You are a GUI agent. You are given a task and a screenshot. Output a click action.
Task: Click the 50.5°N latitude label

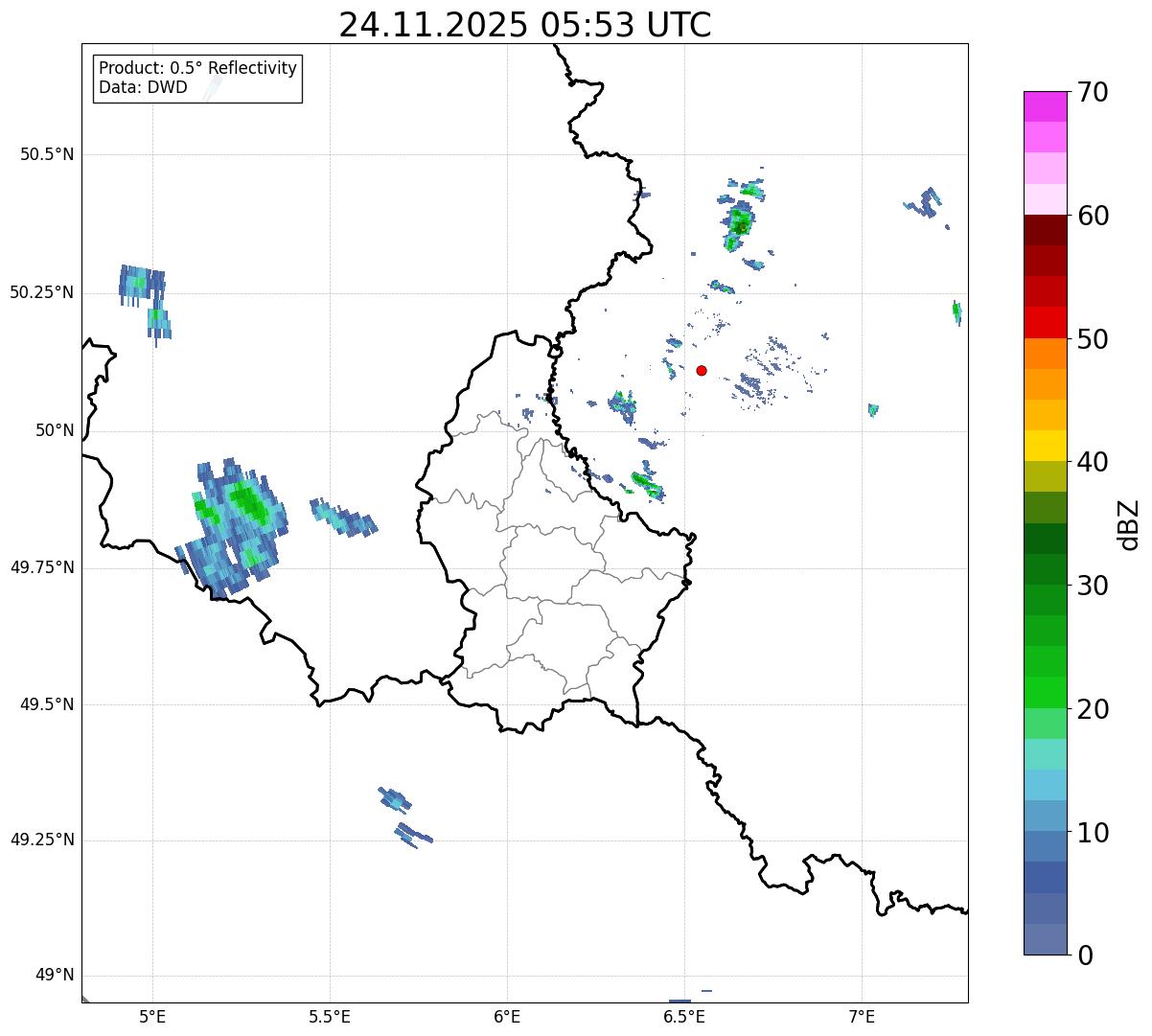(x=47, y=154)
